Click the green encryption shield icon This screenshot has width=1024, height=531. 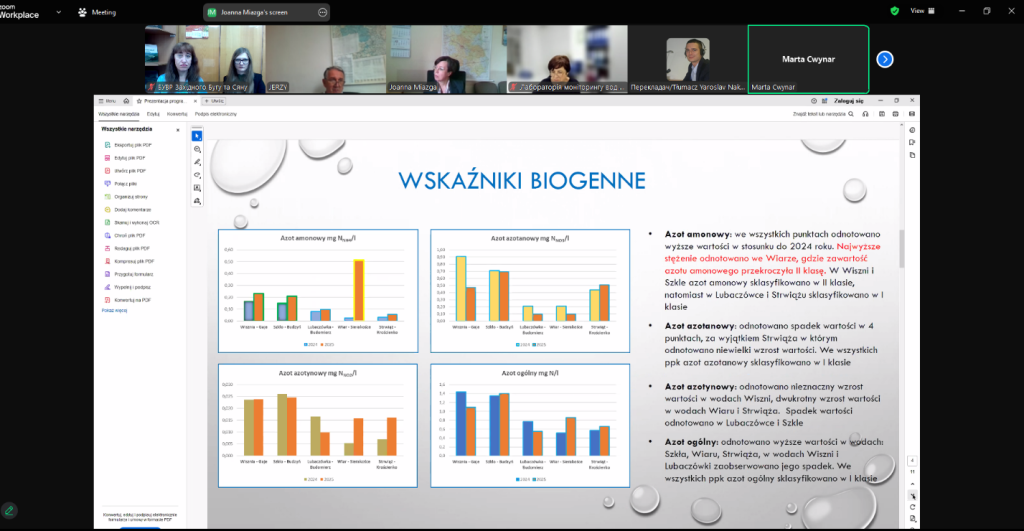point(895,11)
